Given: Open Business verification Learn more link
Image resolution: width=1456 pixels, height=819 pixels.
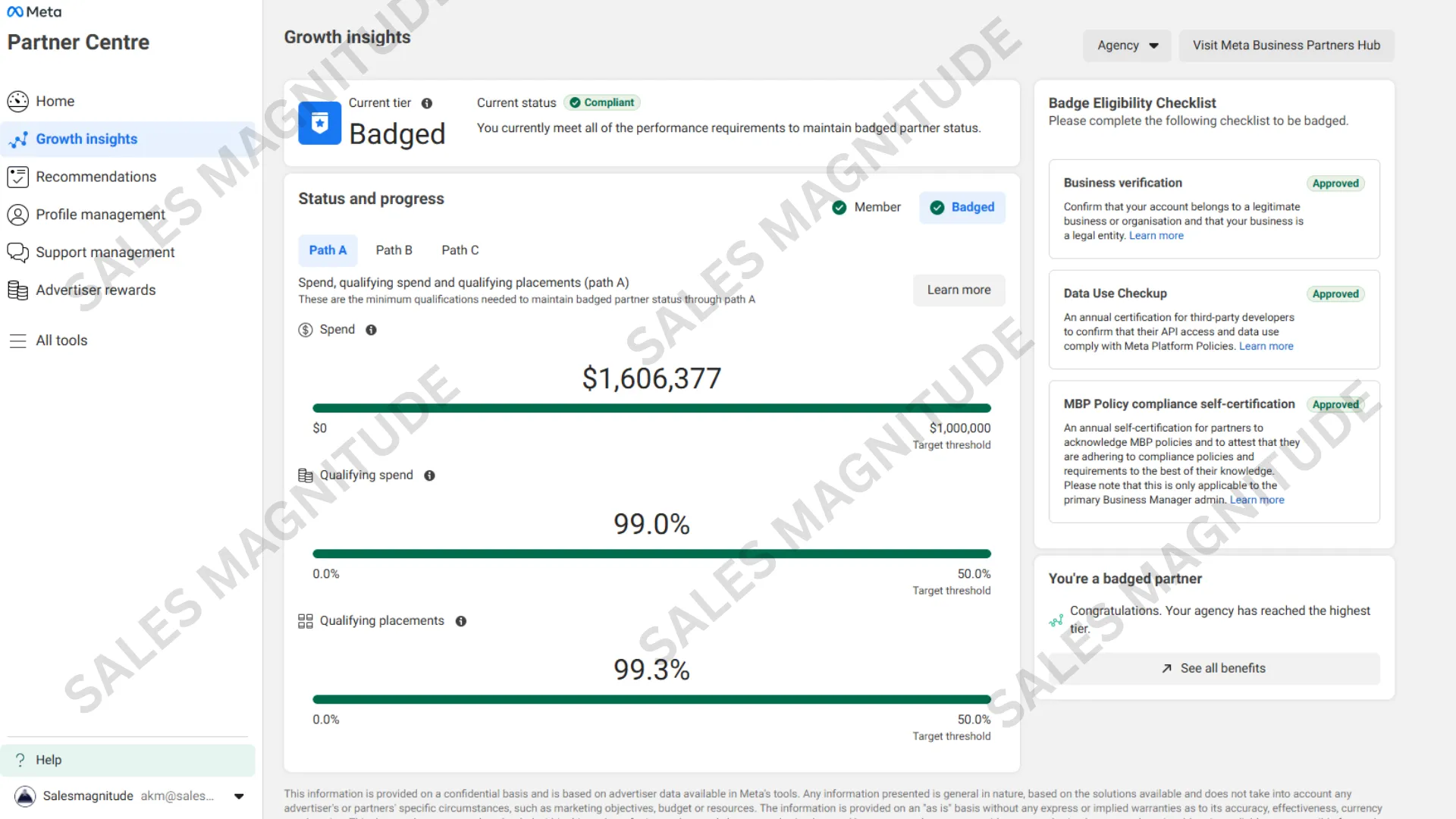Looking at the screenshot, I should [x=1156, y=236].
